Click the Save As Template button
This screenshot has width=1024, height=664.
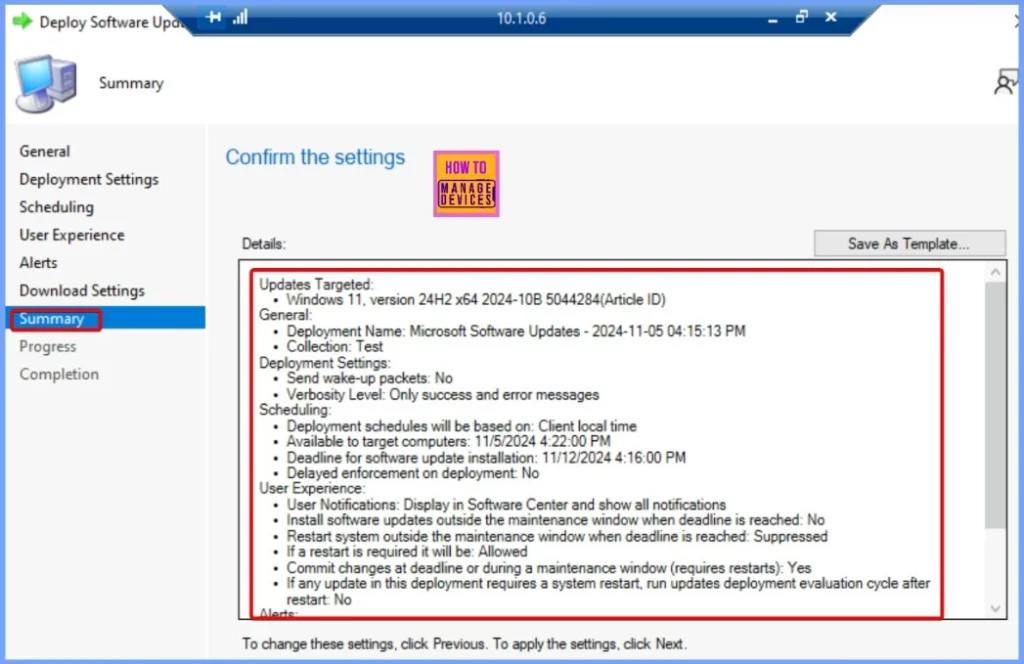click(909, 244)
